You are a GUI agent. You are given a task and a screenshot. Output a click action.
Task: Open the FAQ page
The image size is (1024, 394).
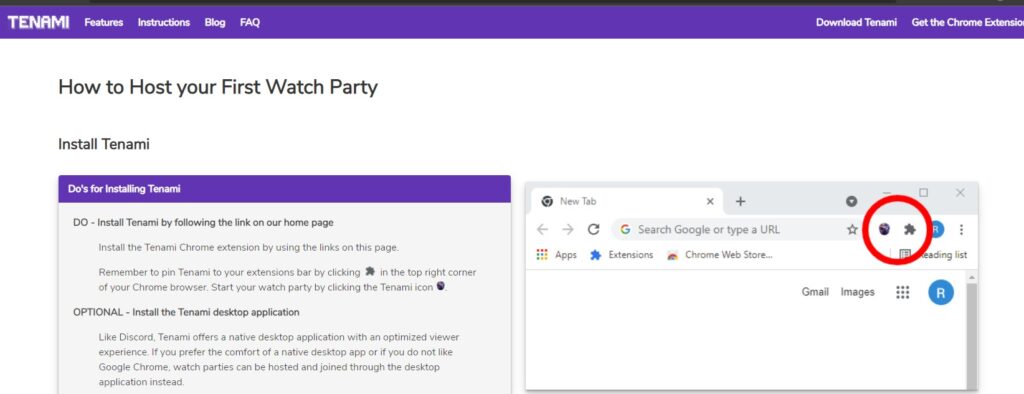point(249,22)
